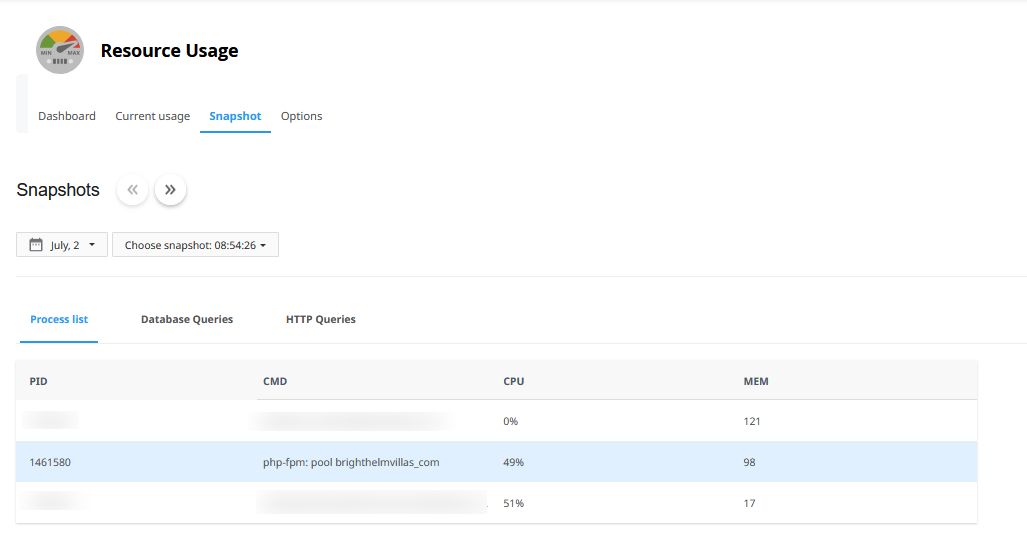
Task: Open the July, 2 date dropdown
Action: [62, 245]
